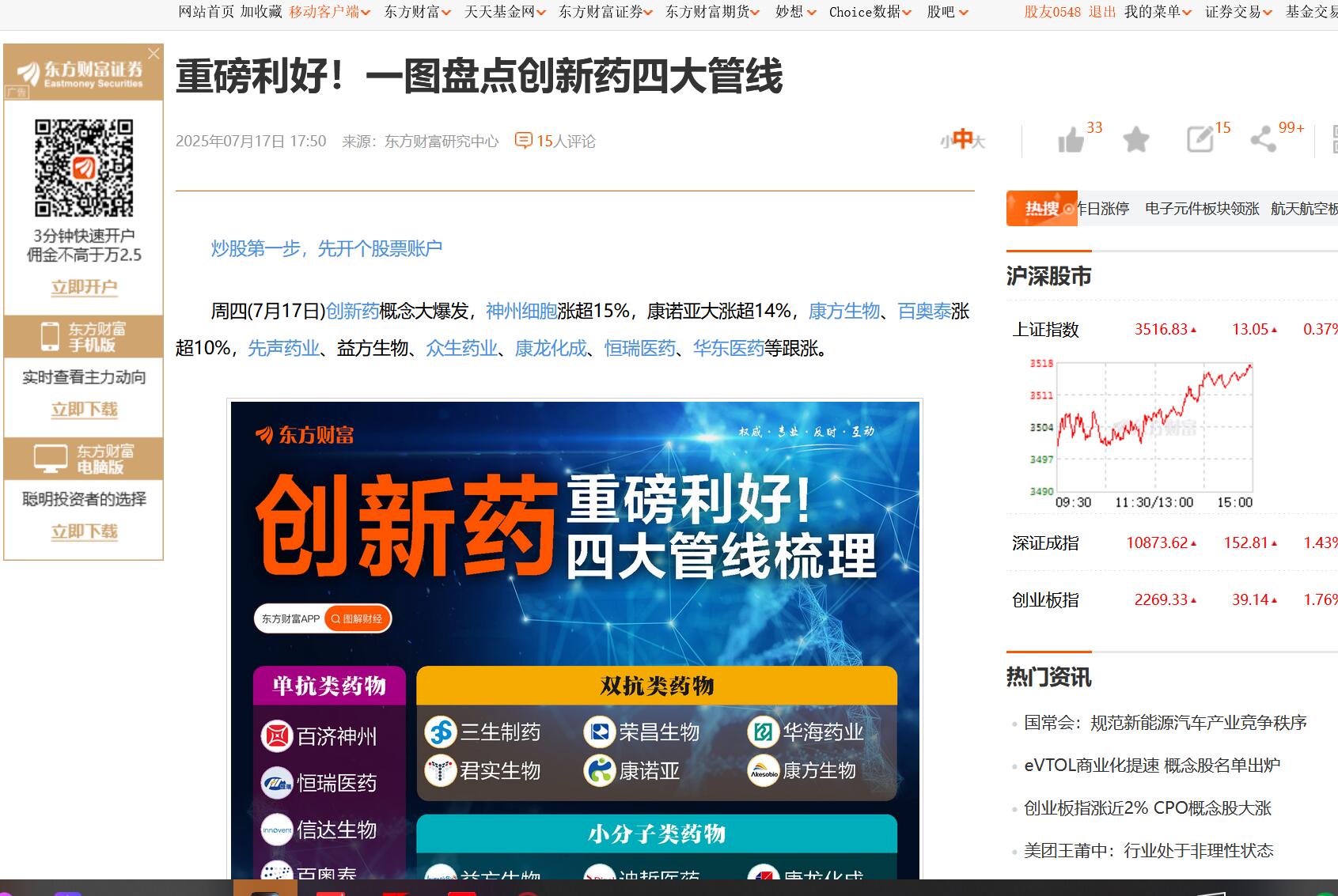Open the 康龙化成 stock link
Screen dimensions: 1338x896
tap(551, 348)
